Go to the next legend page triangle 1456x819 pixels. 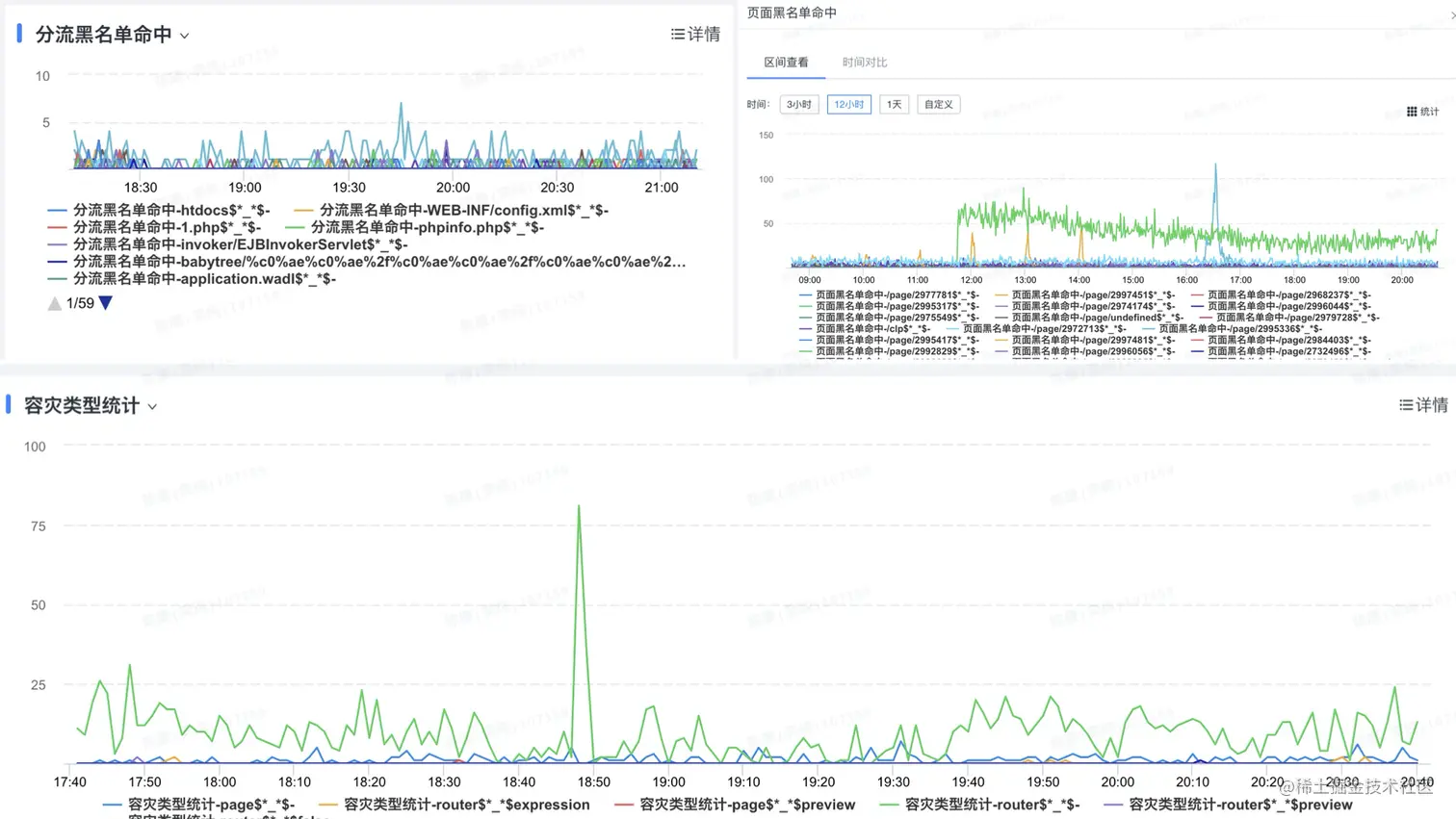(x=106, y=303)
